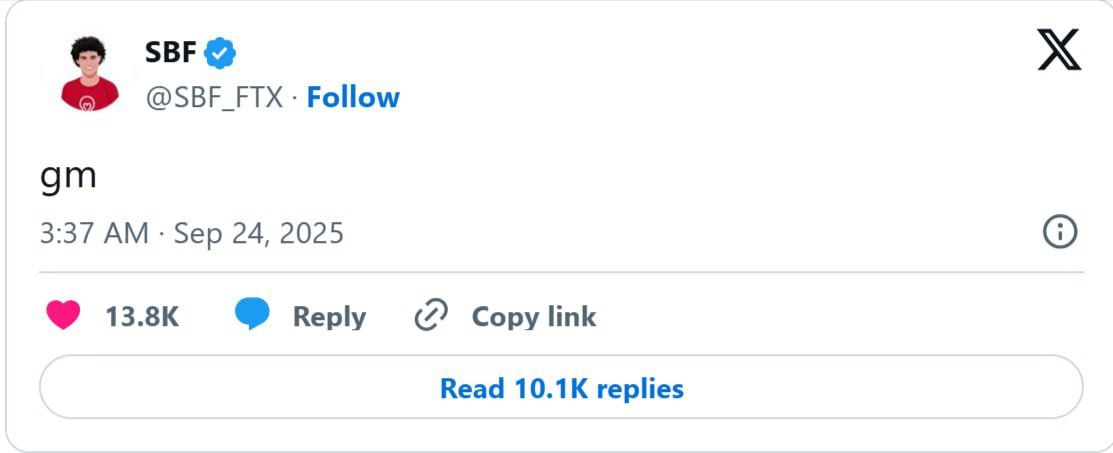Visit the @SBF_FTX handle

tap(214, 97)
